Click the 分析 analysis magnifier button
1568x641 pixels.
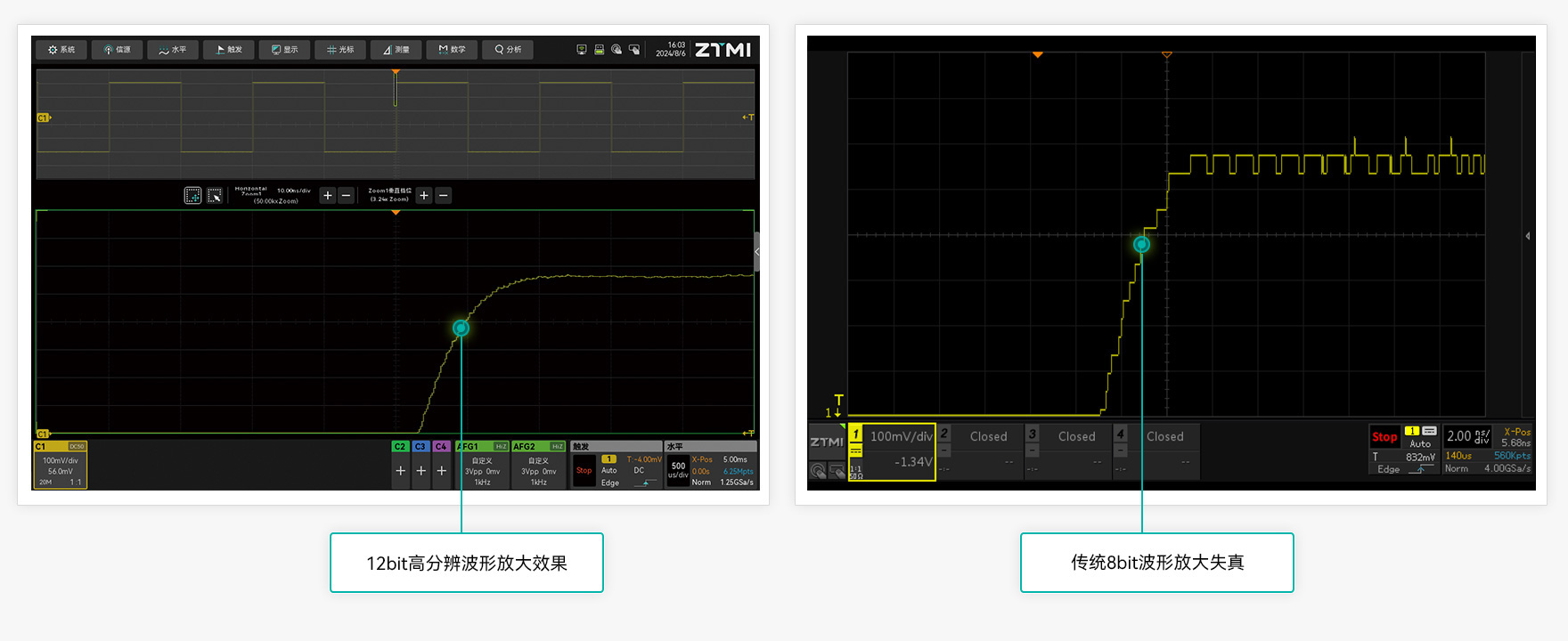coord(508,50)
